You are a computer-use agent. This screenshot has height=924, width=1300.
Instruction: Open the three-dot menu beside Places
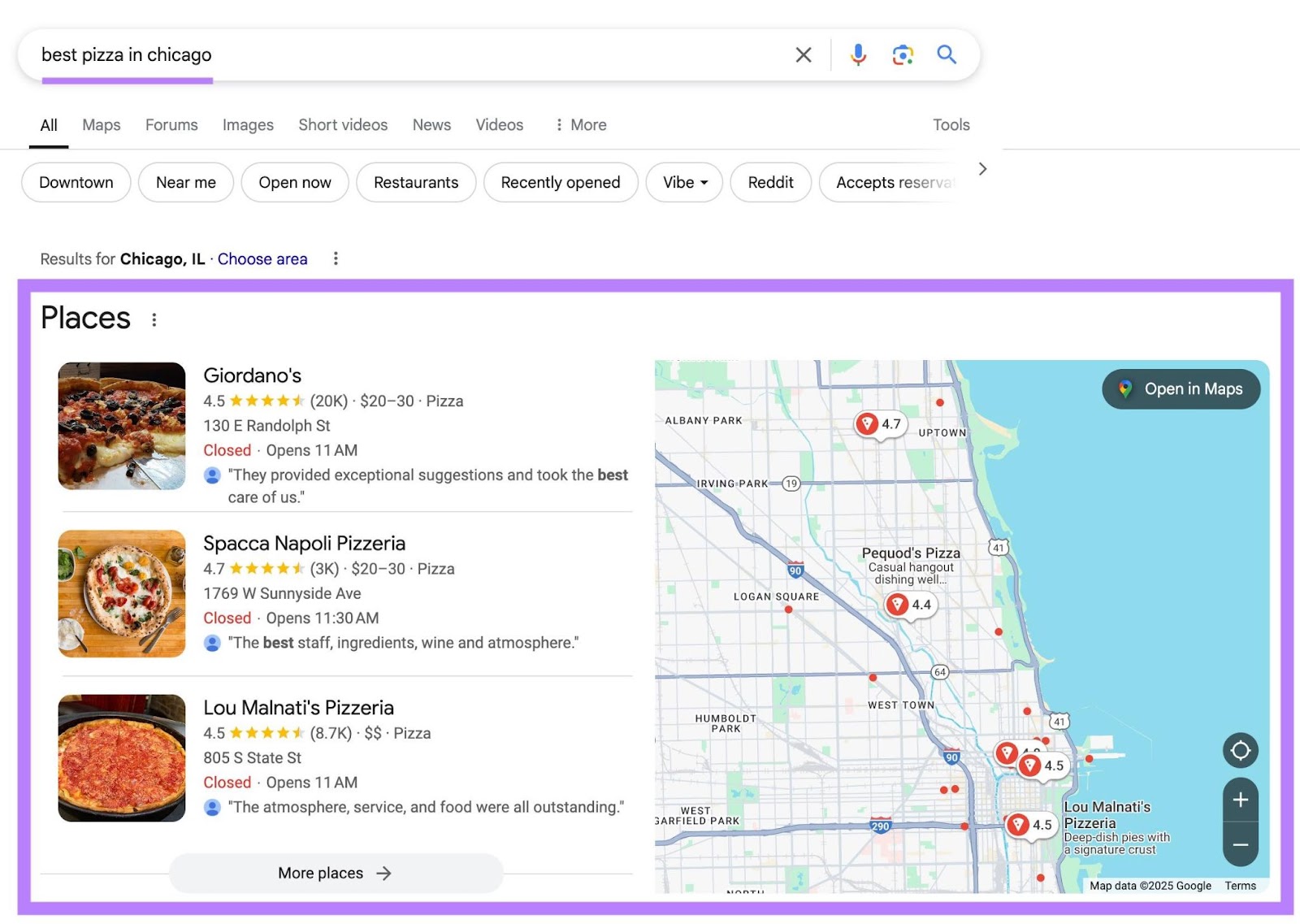pos(154,319)
